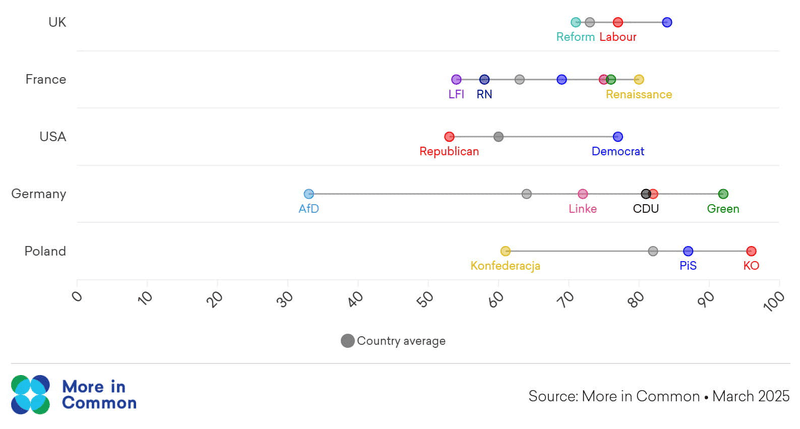The image size is (800, 429).
Task: Click the KO red dot for Poland
Action: [751, 251]
